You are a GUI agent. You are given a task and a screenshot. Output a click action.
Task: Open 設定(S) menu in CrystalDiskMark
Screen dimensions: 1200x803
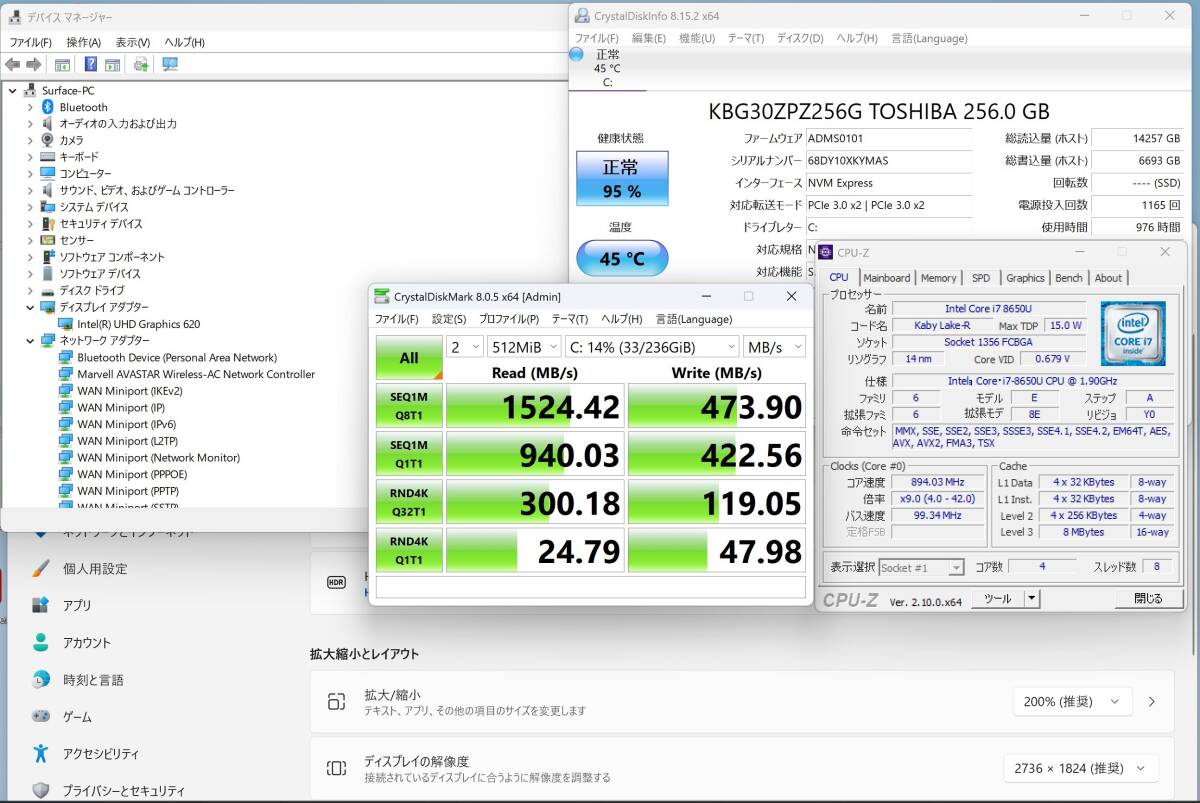(449, 319)
